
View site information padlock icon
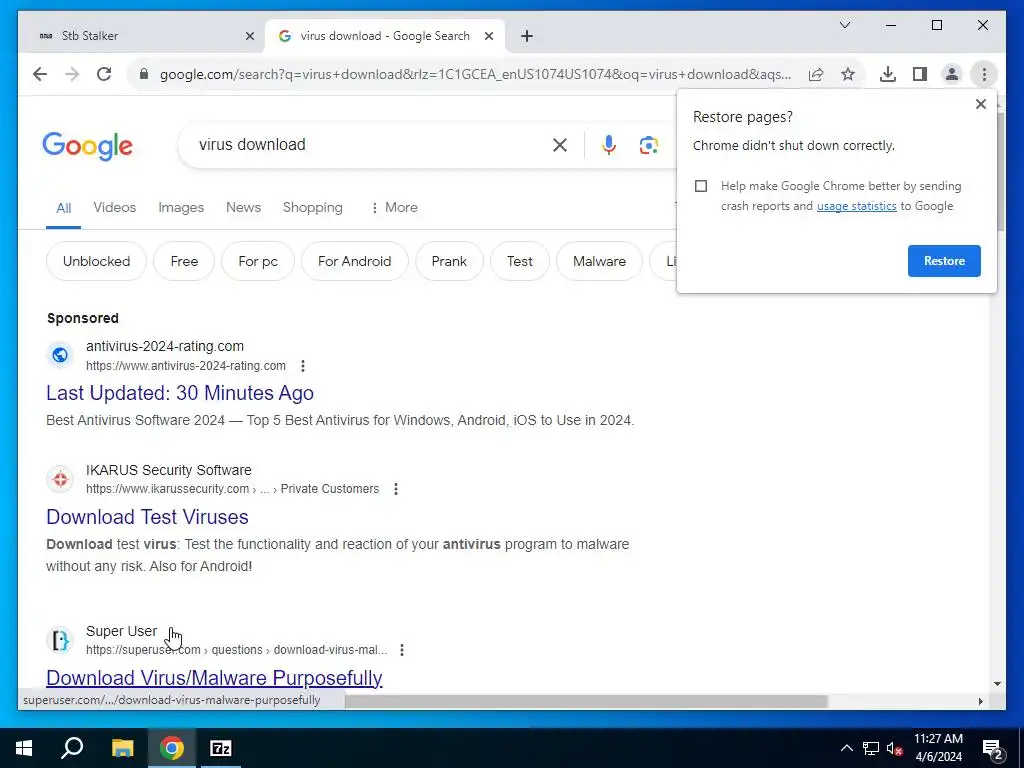(x=144, y=74)
